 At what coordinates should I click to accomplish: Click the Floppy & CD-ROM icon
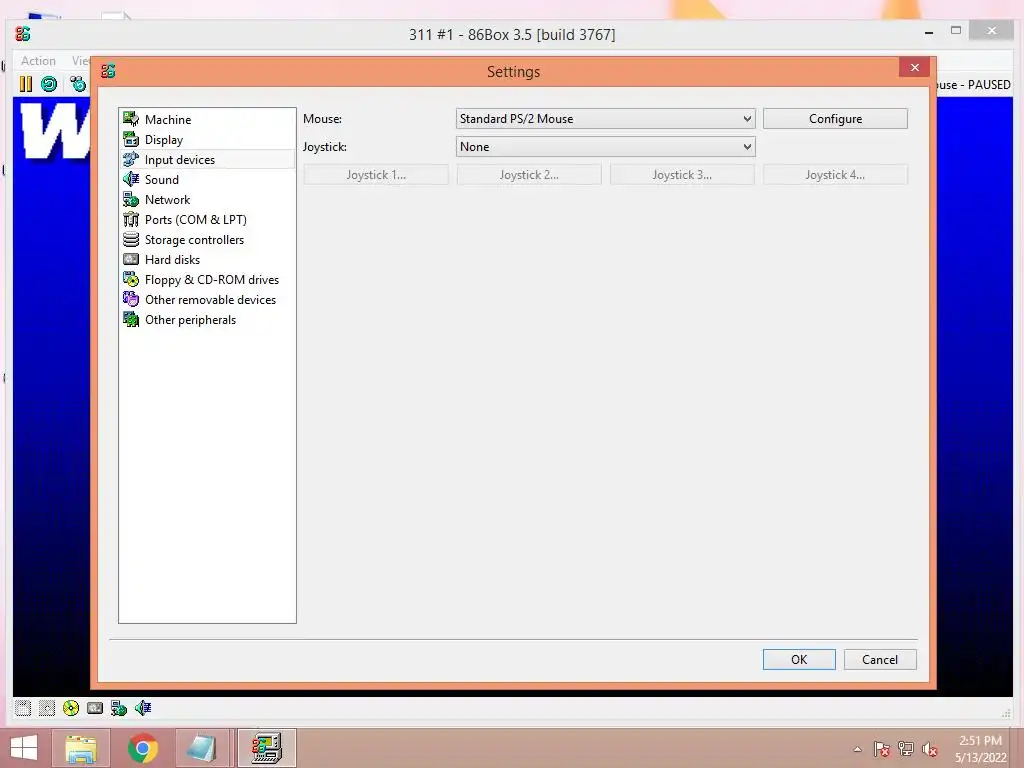[131, 280]
